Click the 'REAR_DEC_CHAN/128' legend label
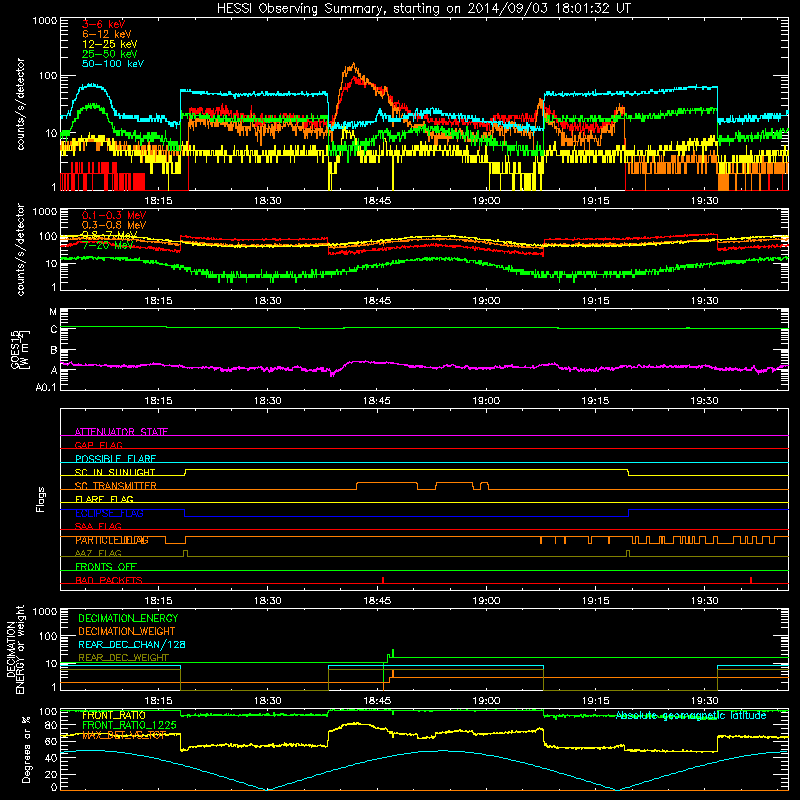Image resolution: width=800 pixels, height=800 pixels. (132, 645)
